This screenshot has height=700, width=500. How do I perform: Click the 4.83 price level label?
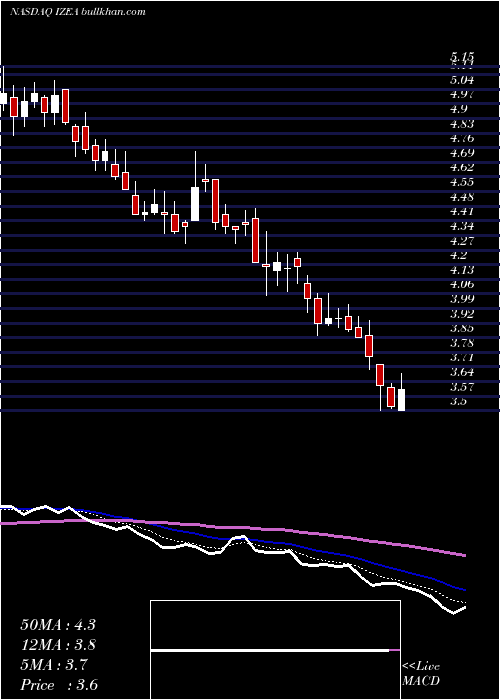tap(462, 124)
